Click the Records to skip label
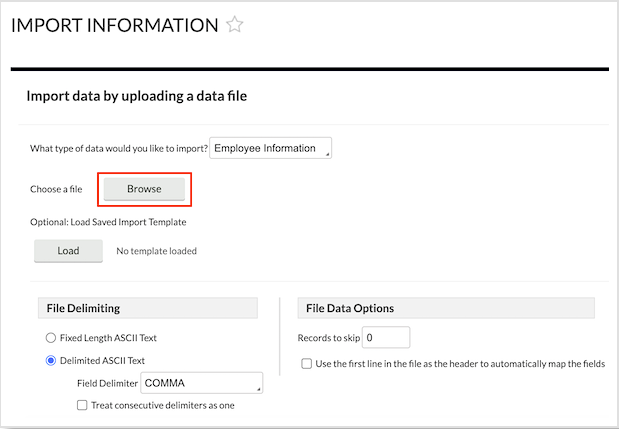This screenshot has height=429, width=619. point(328,338)
